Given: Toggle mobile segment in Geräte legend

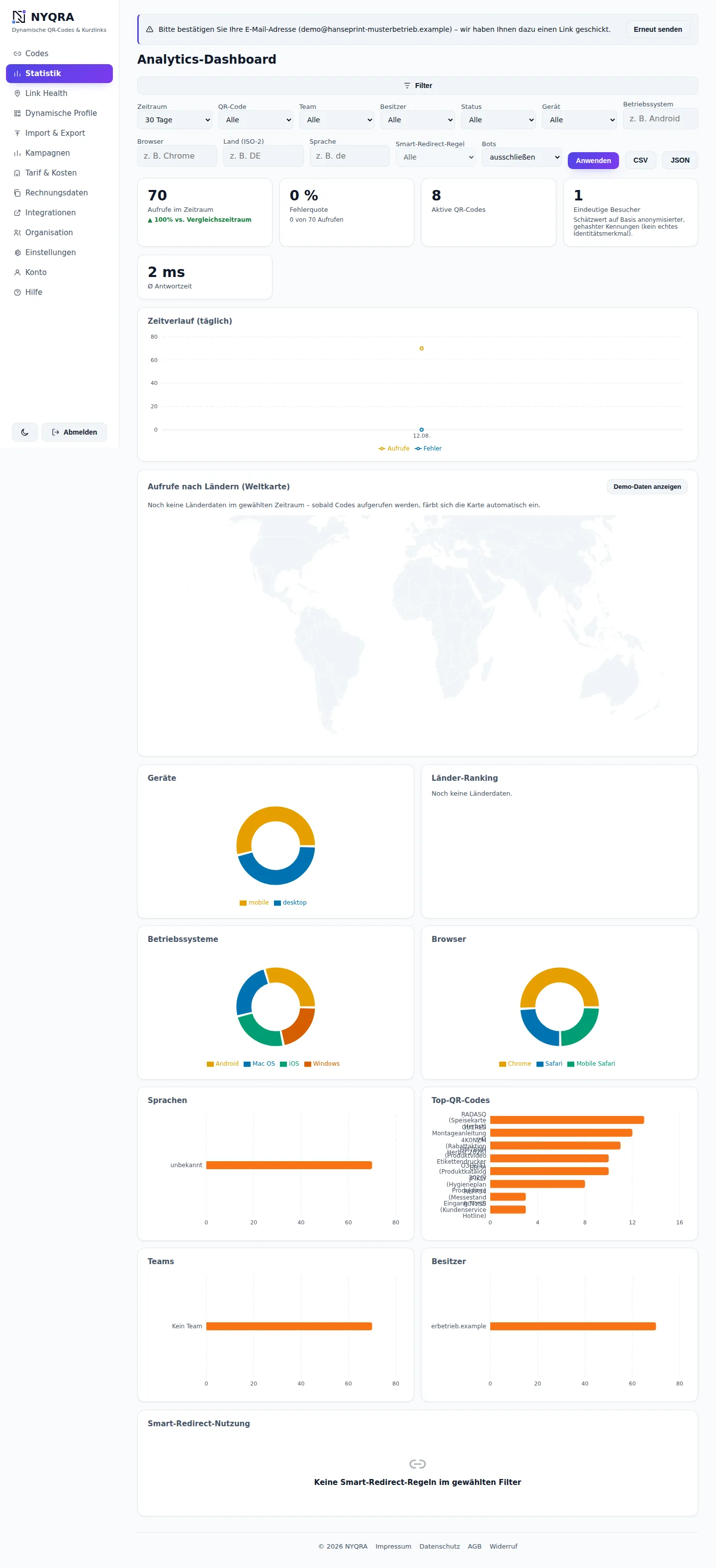Looking at the screenshot, I should click(x=255, y=903).
